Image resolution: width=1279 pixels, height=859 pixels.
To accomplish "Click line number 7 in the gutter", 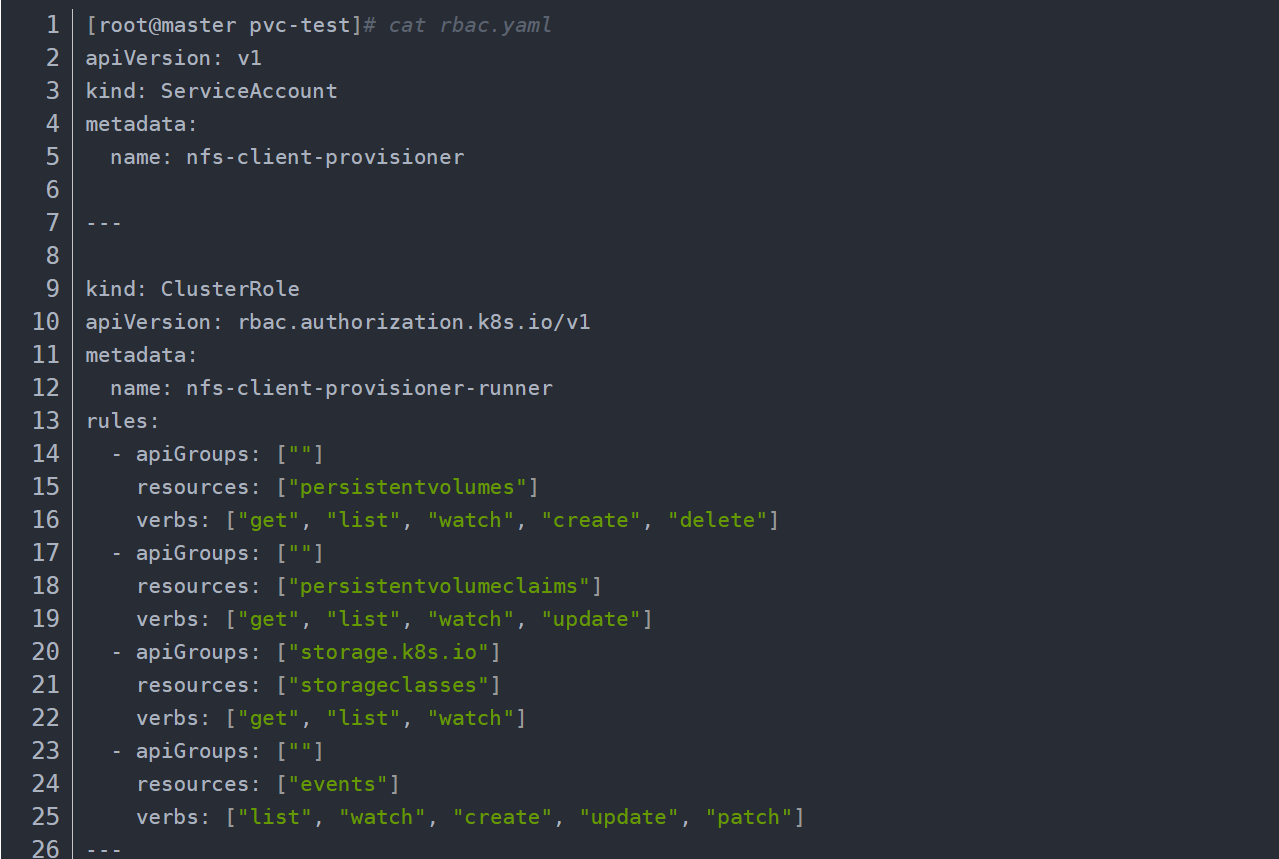I will [52, 223].
